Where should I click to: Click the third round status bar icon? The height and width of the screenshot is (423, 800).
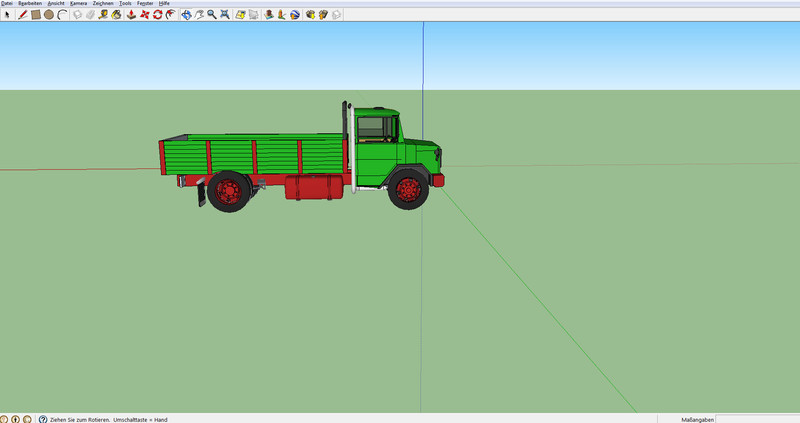point(27,419)
